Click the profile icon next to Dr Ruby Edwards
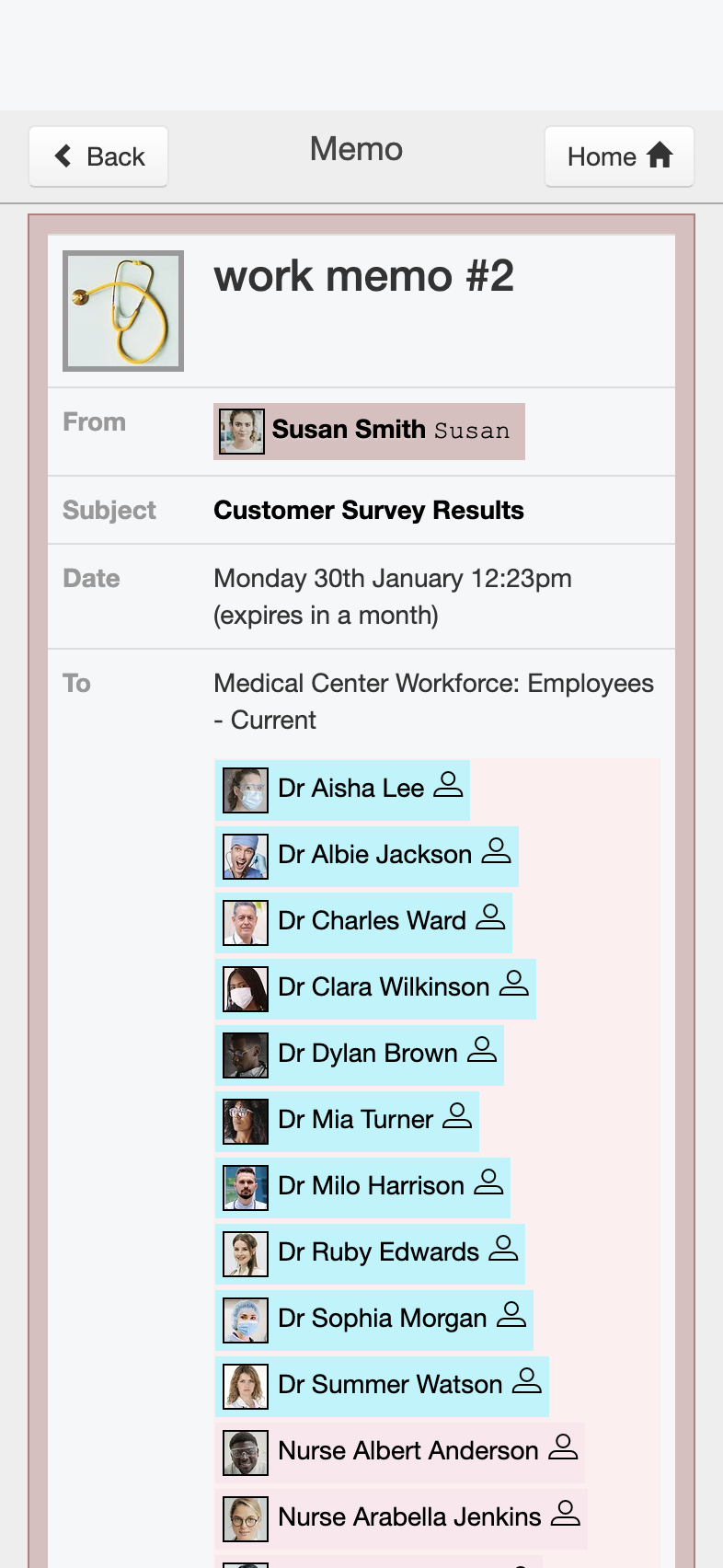Viewport: 723px width, 1568px height. click(503, 1248)
